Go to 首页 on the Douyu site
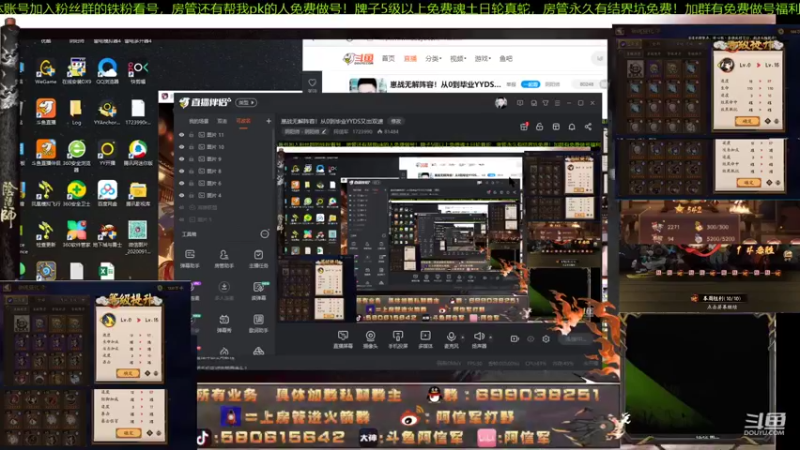Image resolution: width=800 pixels, height=450 pixels. [388, 59]
